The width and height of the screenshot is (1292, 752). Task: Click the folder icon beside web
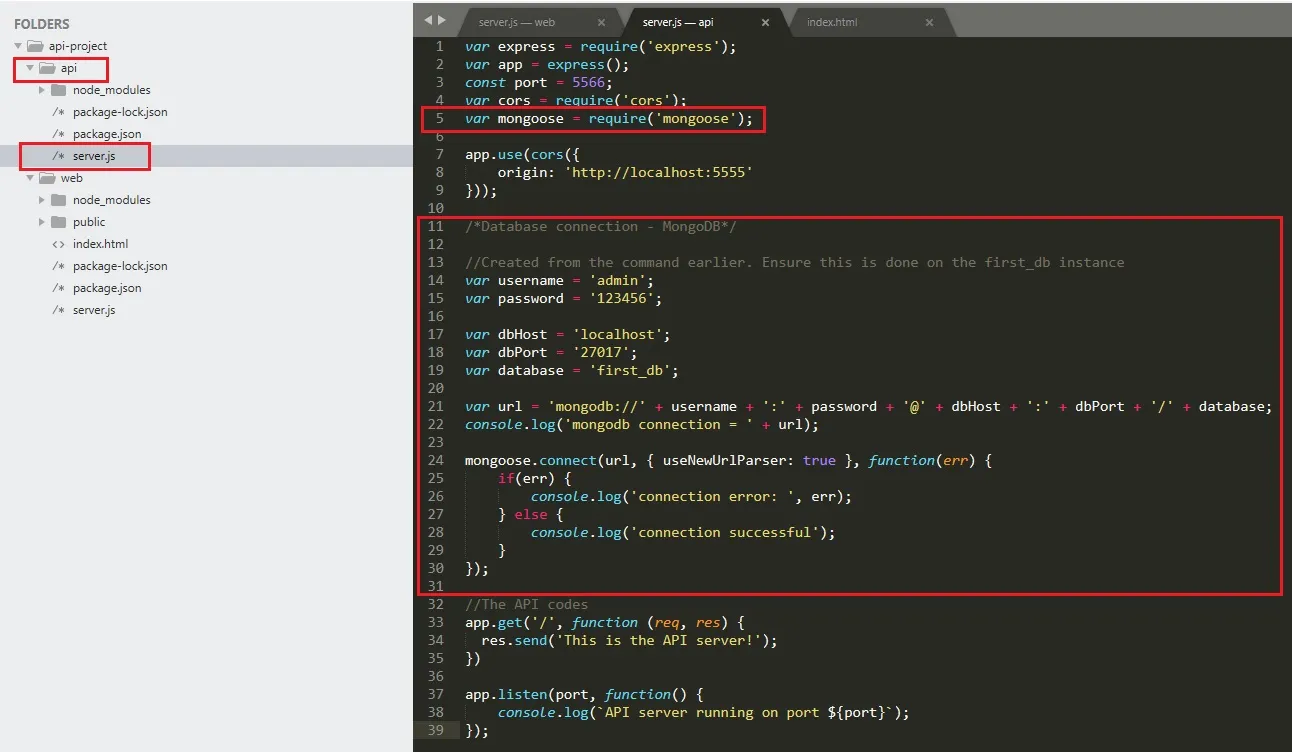pyautogui.click(x=47, y=178)
